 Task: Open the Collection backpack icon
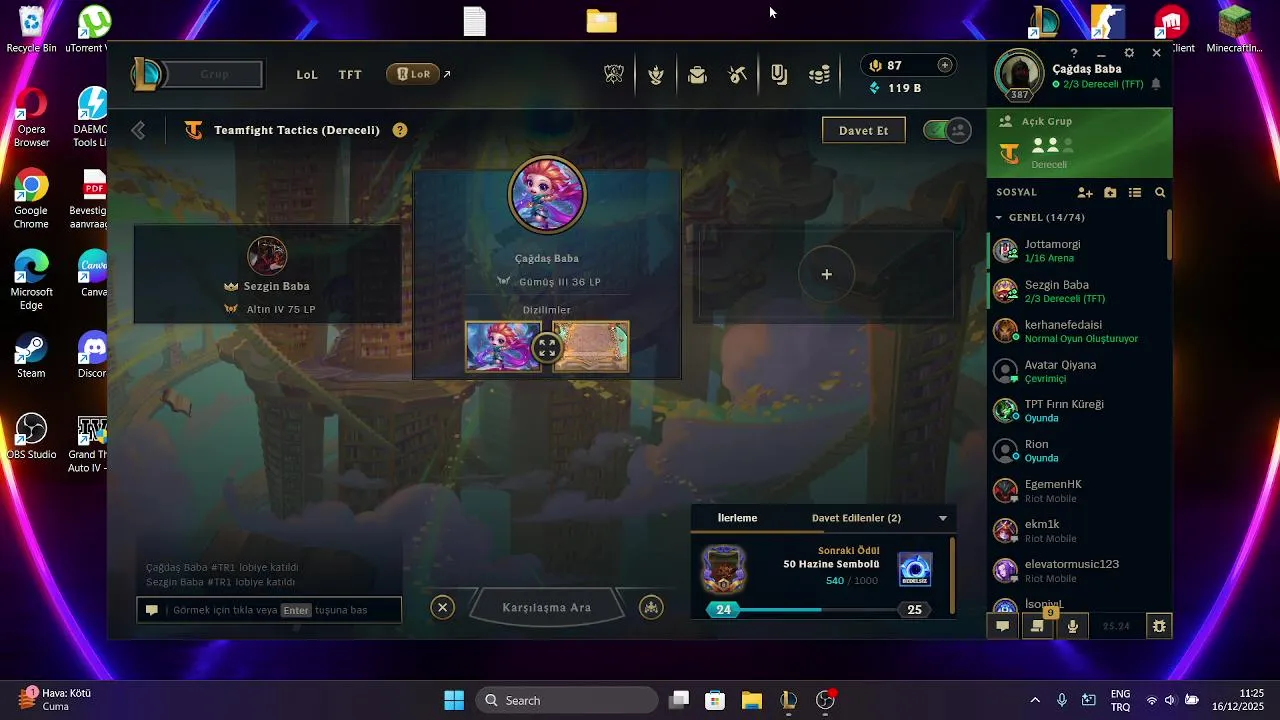[x=697, y=74]
